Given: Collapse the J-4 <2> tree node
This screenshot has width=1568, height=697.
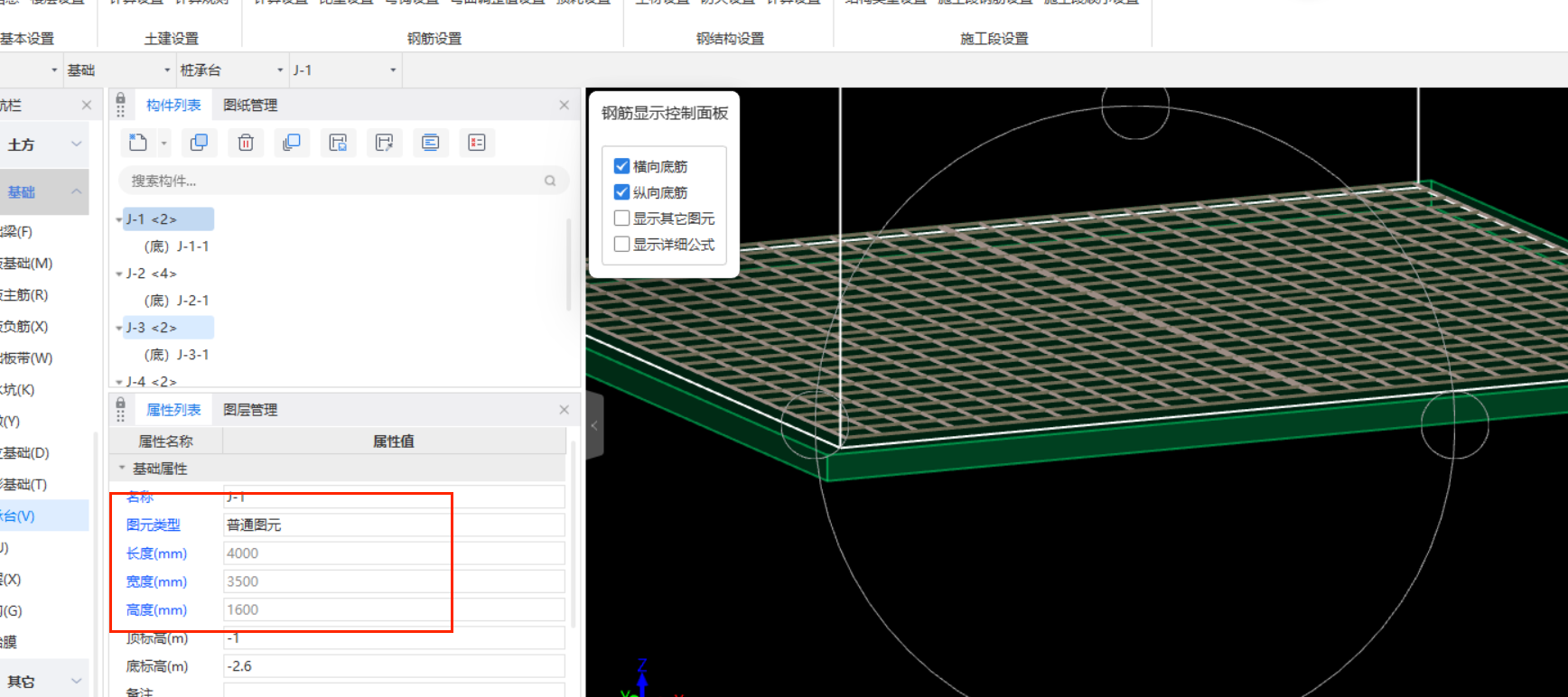Looking at the screenshot, I should [x=118, y=382].
